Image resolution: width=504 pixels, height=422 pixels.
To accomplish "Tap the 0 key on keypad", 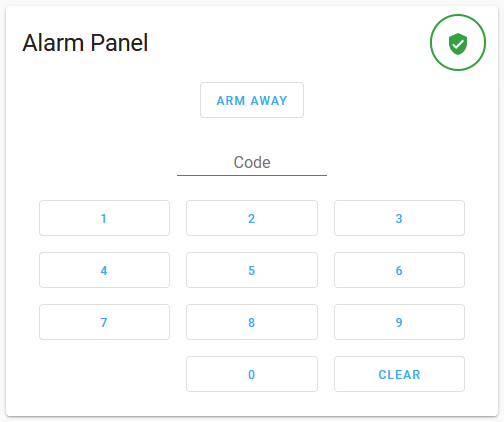I will tap(252, 374).
